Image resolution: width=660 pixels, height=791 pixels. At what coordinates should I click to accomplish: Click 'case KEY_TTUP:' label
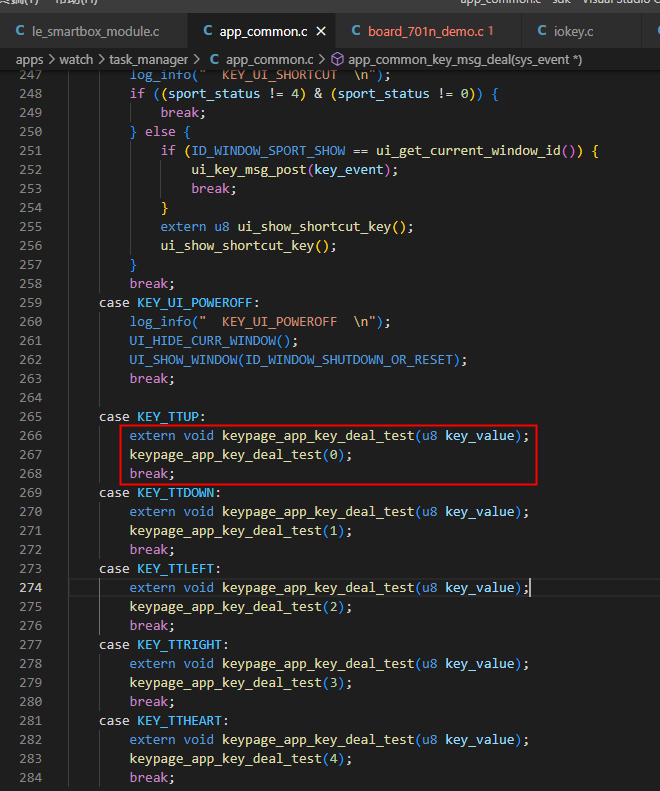[x=152, y=417]
